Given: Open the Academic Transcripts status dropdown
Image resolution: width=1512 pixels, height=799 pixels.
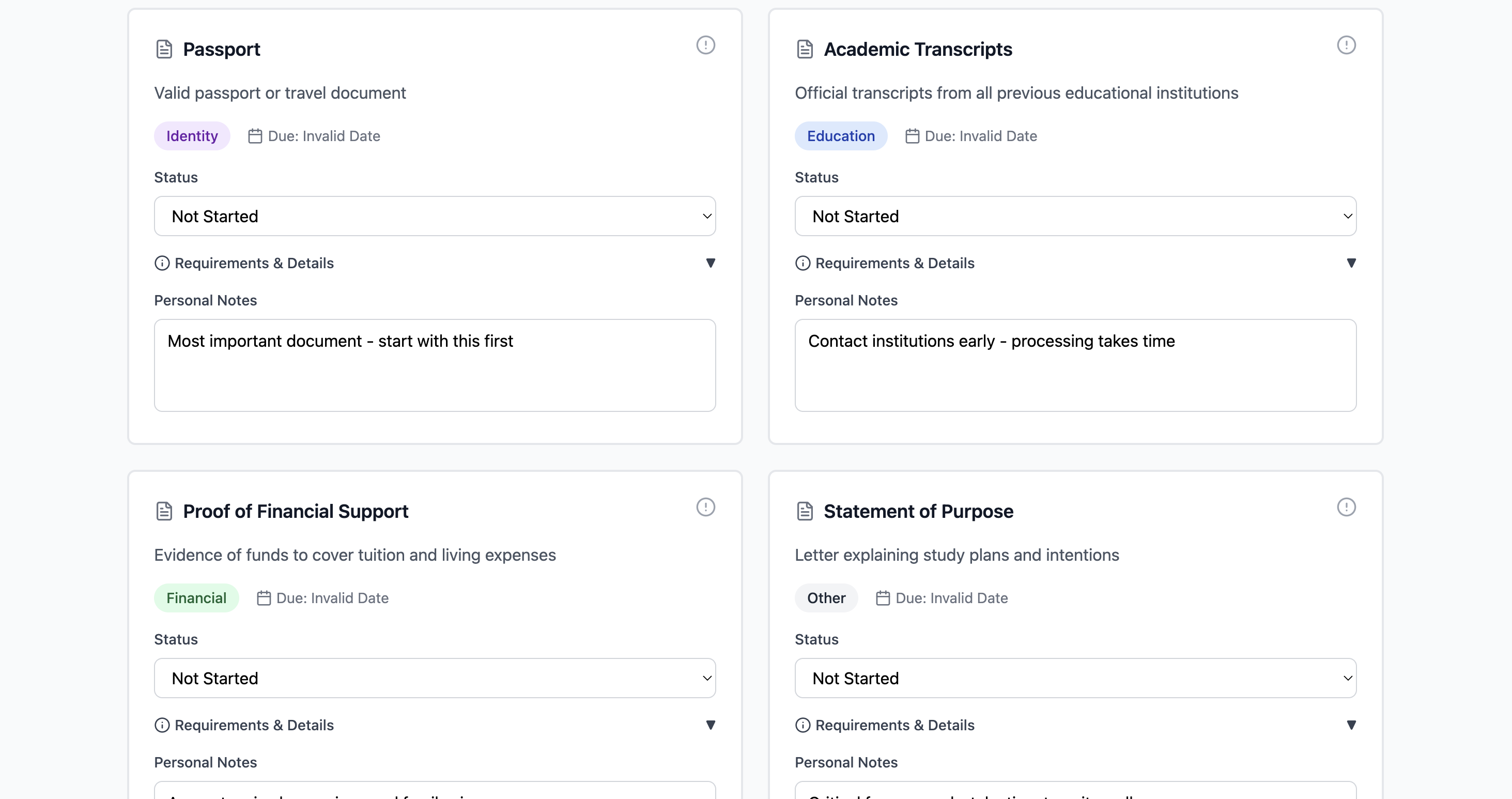Looking at the screenshot, I should pyautogui.click(x=1075, y=216).
